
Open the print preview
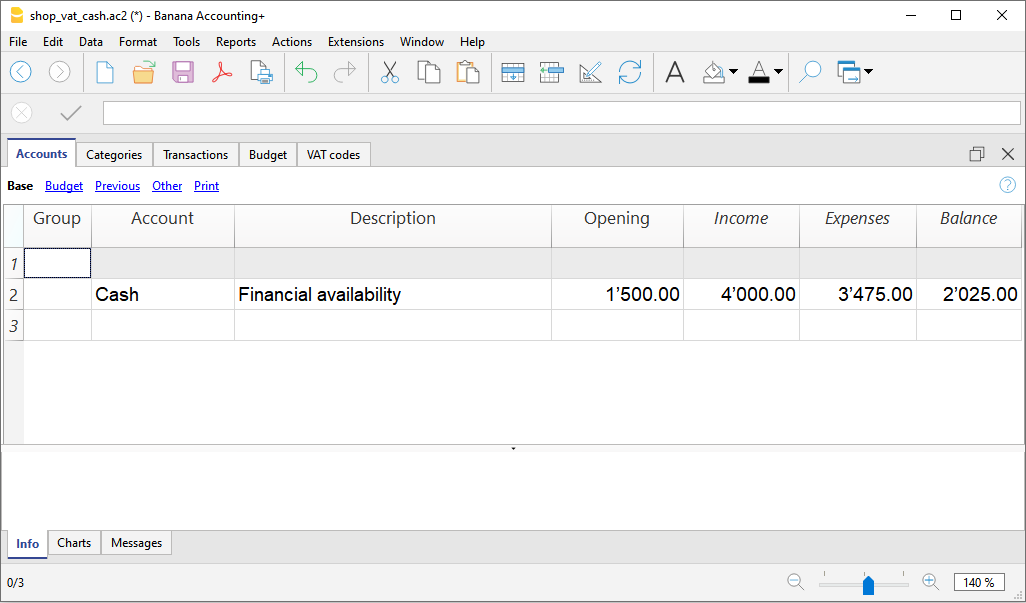pos(261,72)
